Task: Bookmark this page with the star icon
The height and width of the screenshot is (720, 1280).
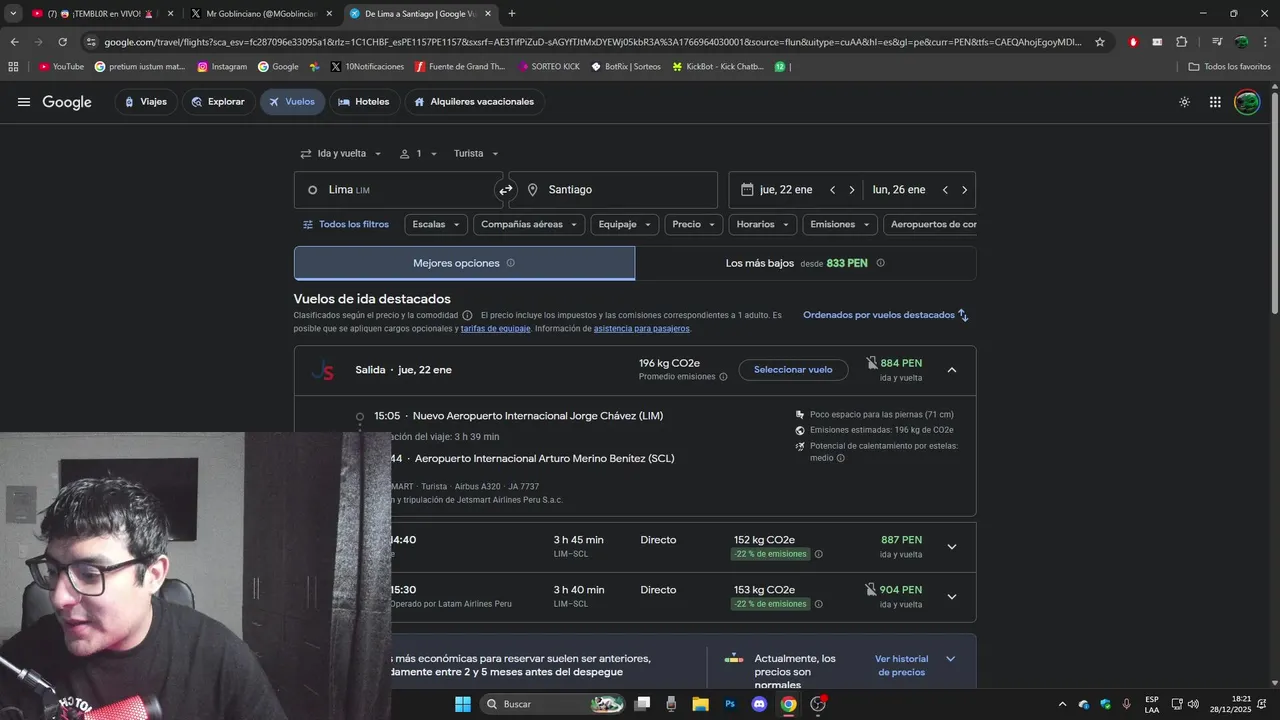Action: coord(1100,42)
